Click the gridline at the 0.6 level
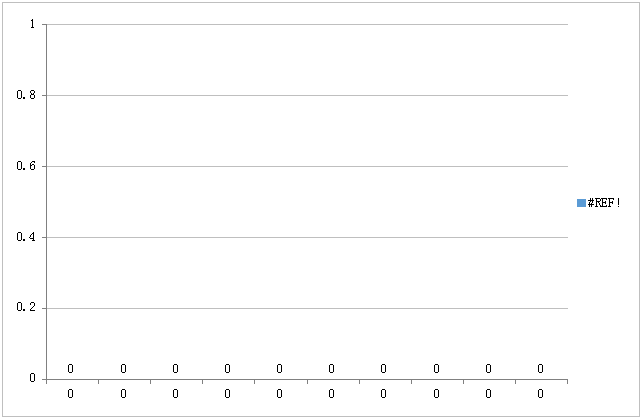The height and width of the screenshot is (417, 640). click(x=307, y=166)
